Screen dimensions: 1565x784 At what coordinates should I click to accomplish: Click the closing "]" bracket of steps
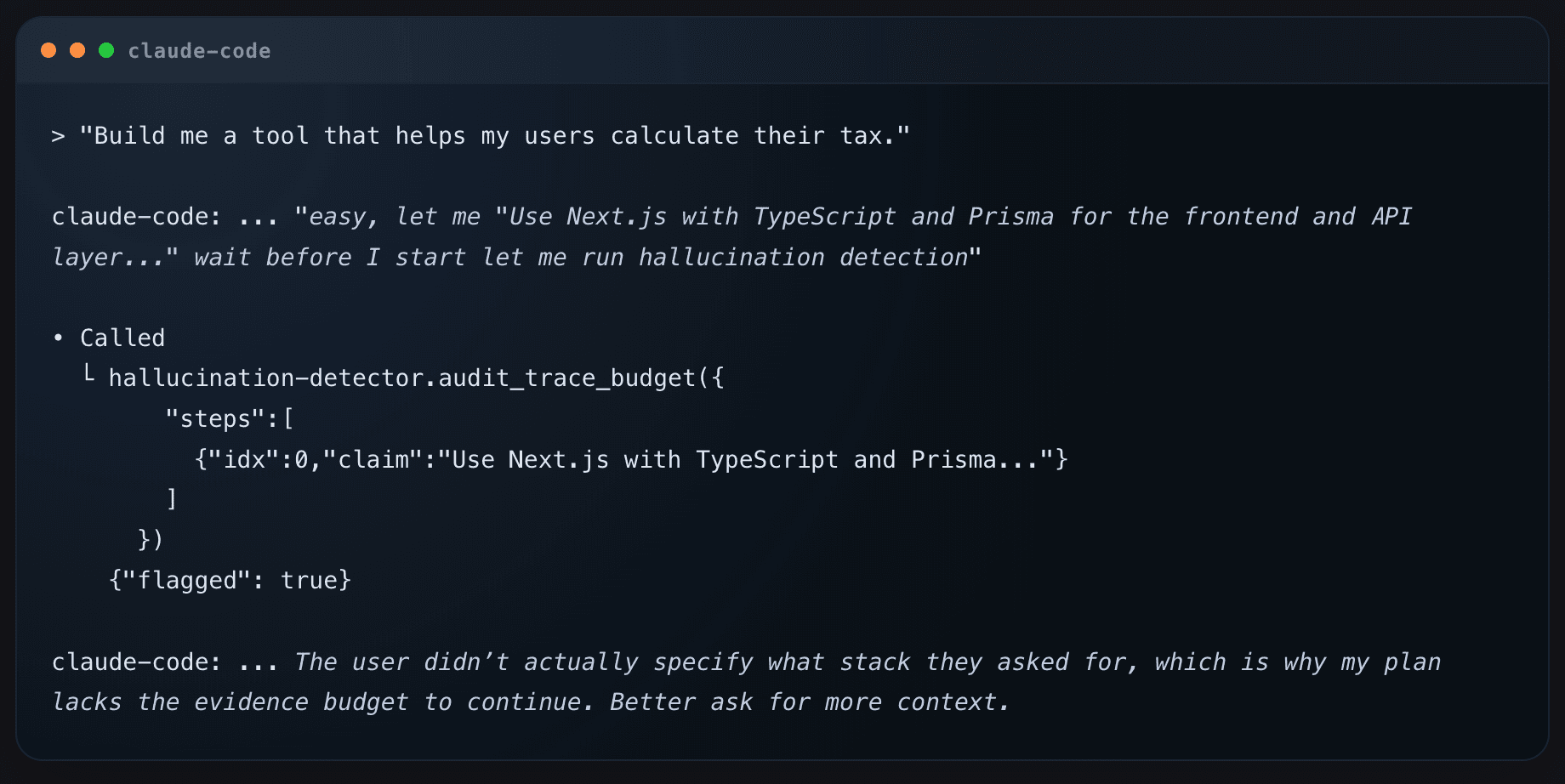(172, 499)
